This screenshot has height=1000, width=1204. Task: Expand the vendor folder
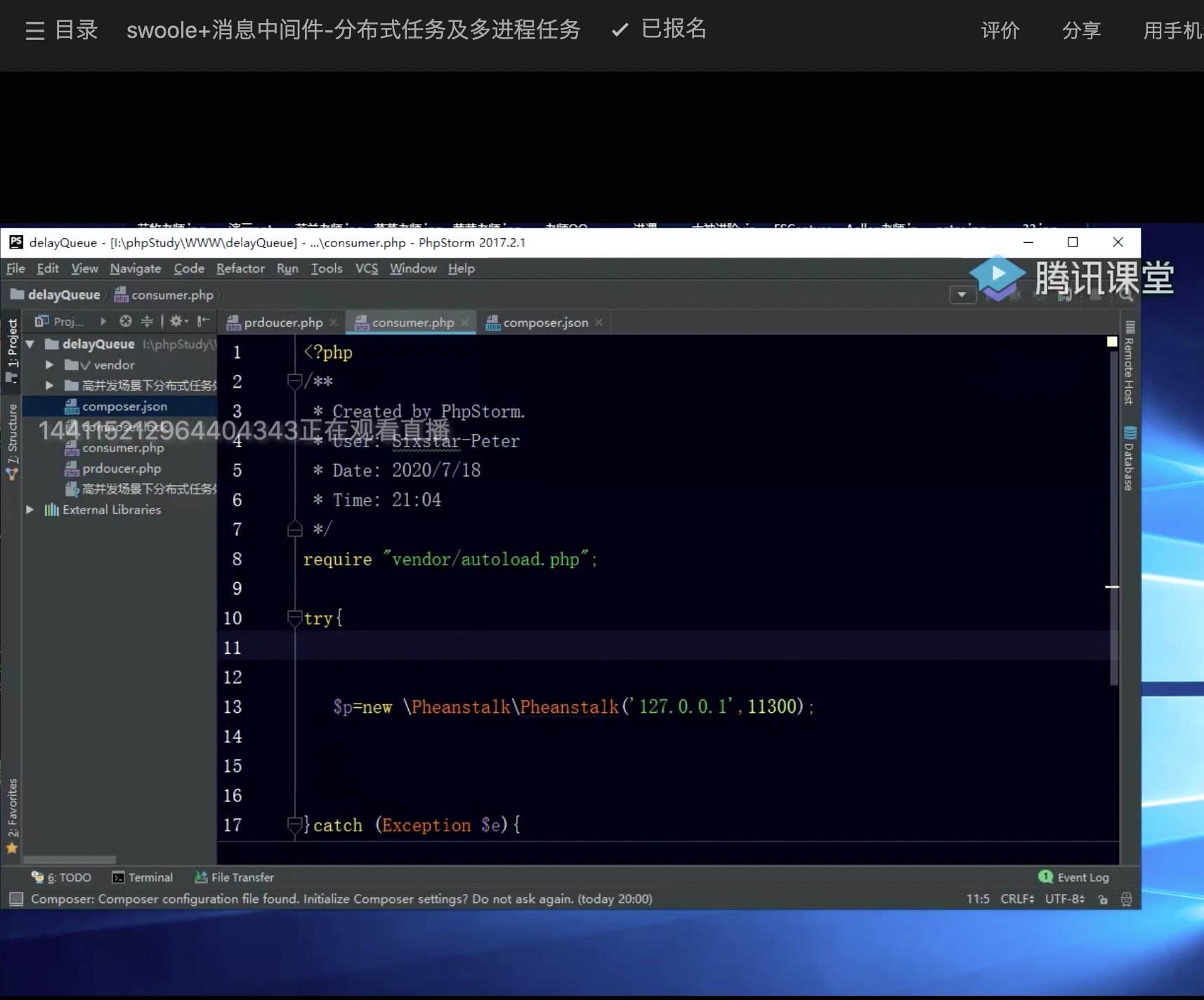pos(49,365)
